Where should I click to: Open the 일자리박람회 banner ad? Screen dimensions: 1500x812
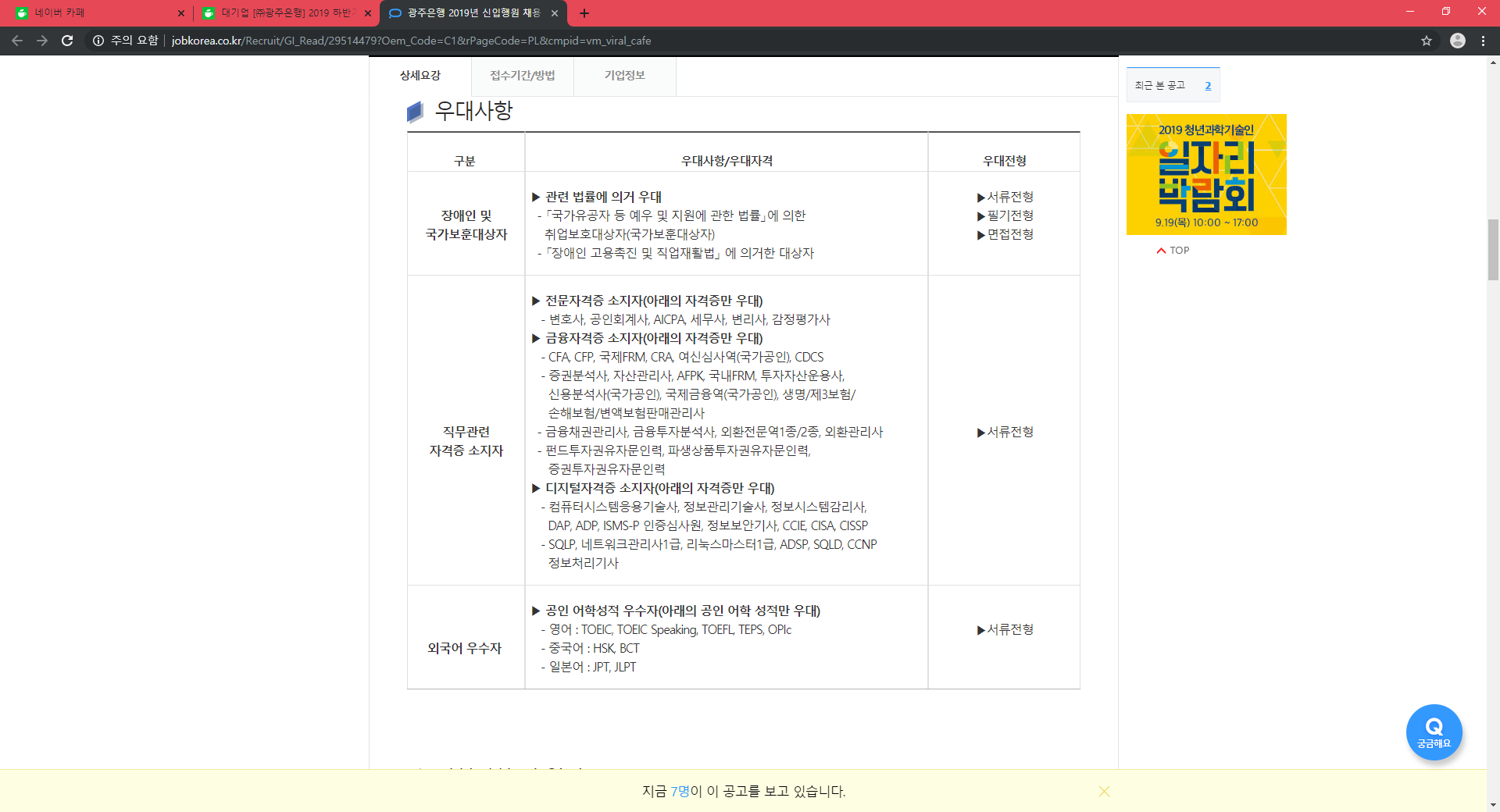(1206, 174)
